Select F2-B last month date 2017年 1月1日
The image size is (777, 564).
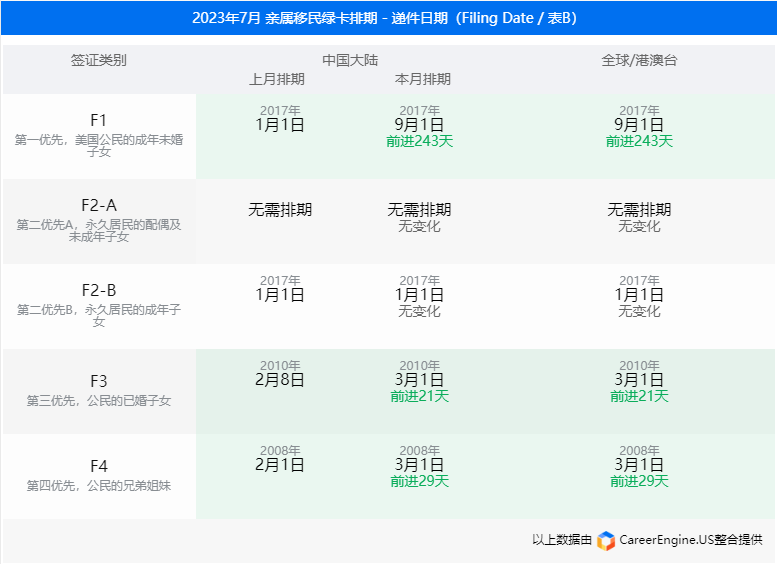[x=280, y=288]
